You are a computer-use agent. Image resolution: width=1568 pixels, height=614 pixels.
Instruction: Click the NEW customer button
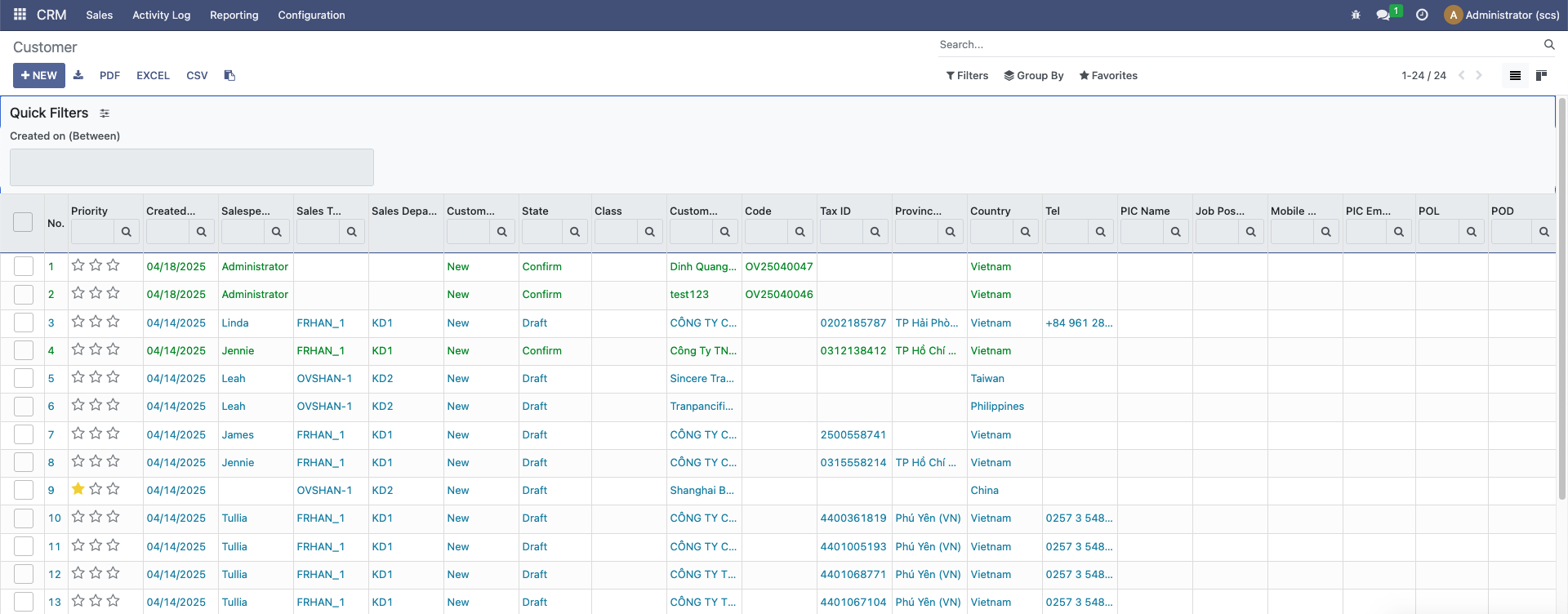click(x=39, y=75)
